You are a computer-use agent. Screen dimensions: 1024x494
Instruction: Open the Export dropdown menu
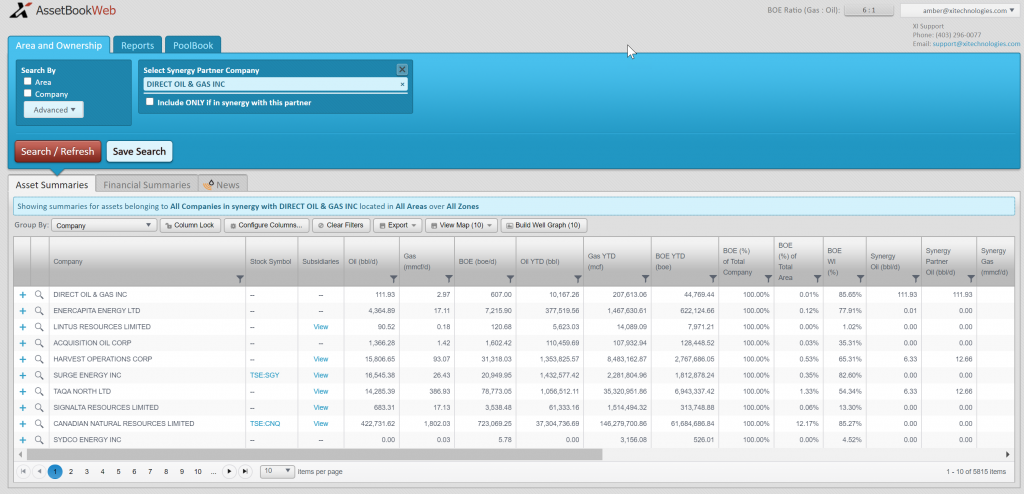coord(397,225)
